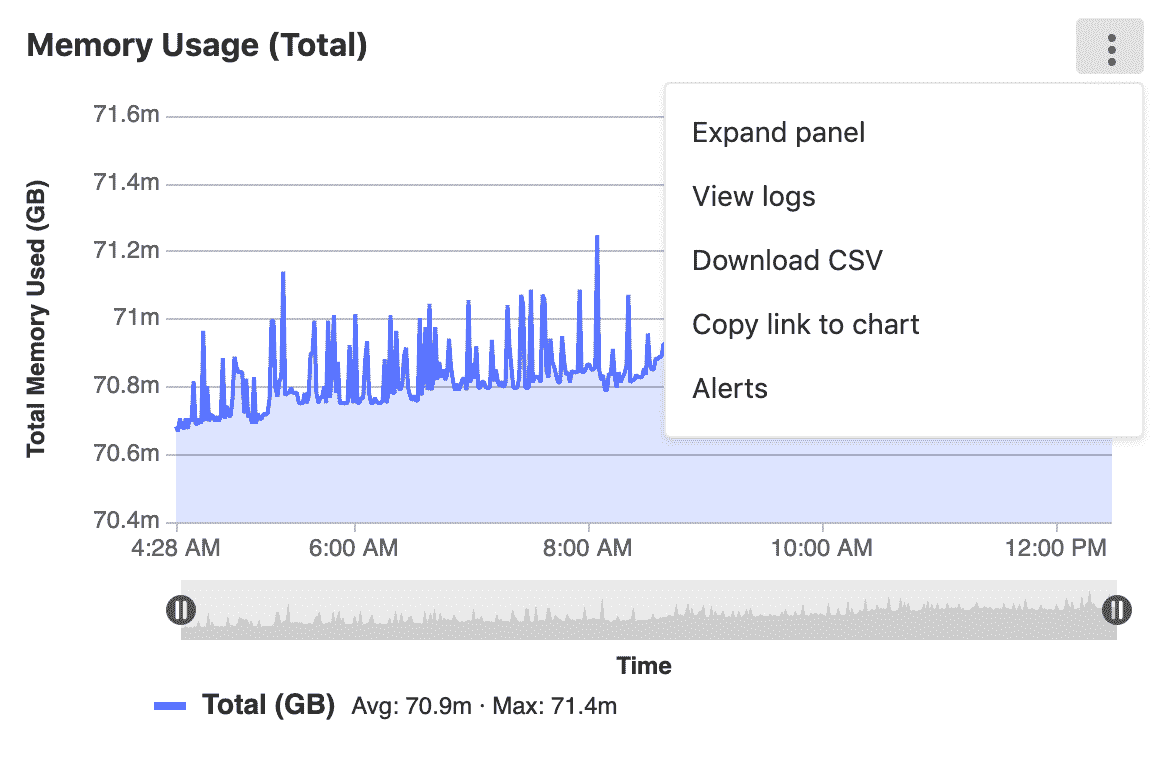Viewport: 1176px width, 762px height.
Task: Click the 4:28 AM start time label
Action: [178, 548]
